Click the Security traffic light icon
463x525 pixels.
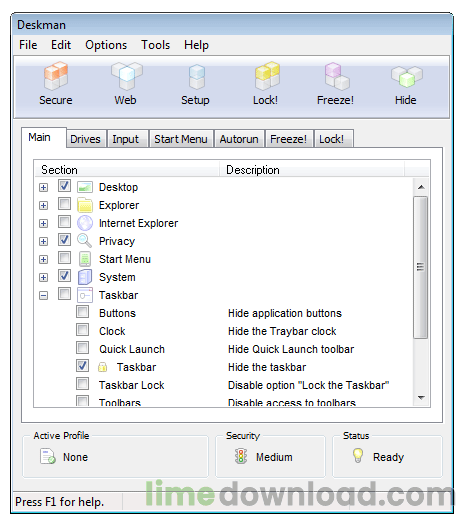[241, 456]
